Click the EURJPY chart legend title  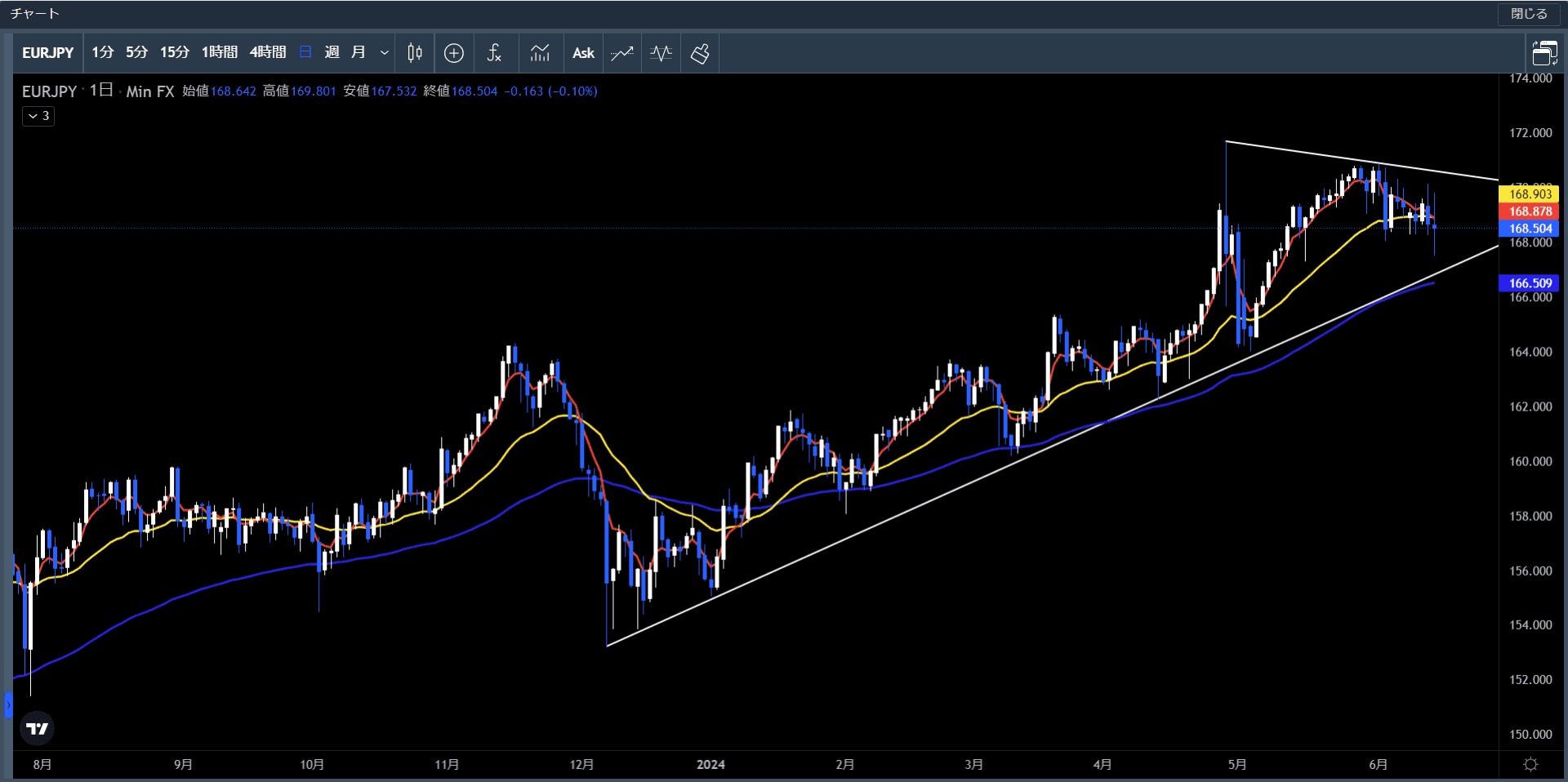coord(49,91)
